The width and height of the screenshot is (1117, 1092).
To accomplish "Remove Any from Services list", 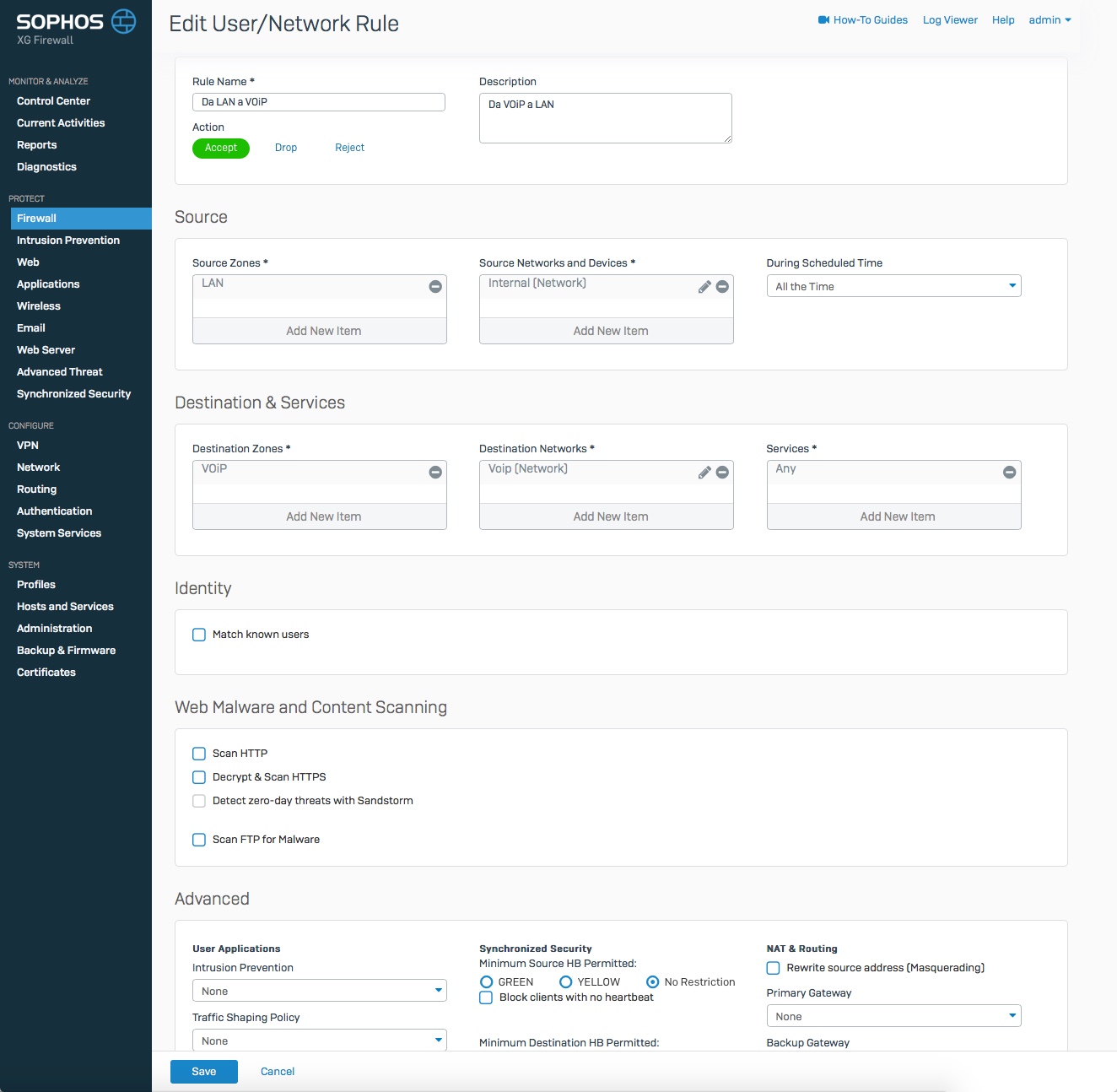I will (x=1009, y=473).
